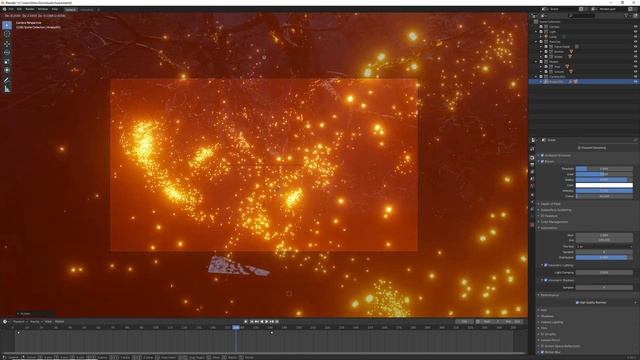Open the Tile Size dropdown

[x=604, y=247]
